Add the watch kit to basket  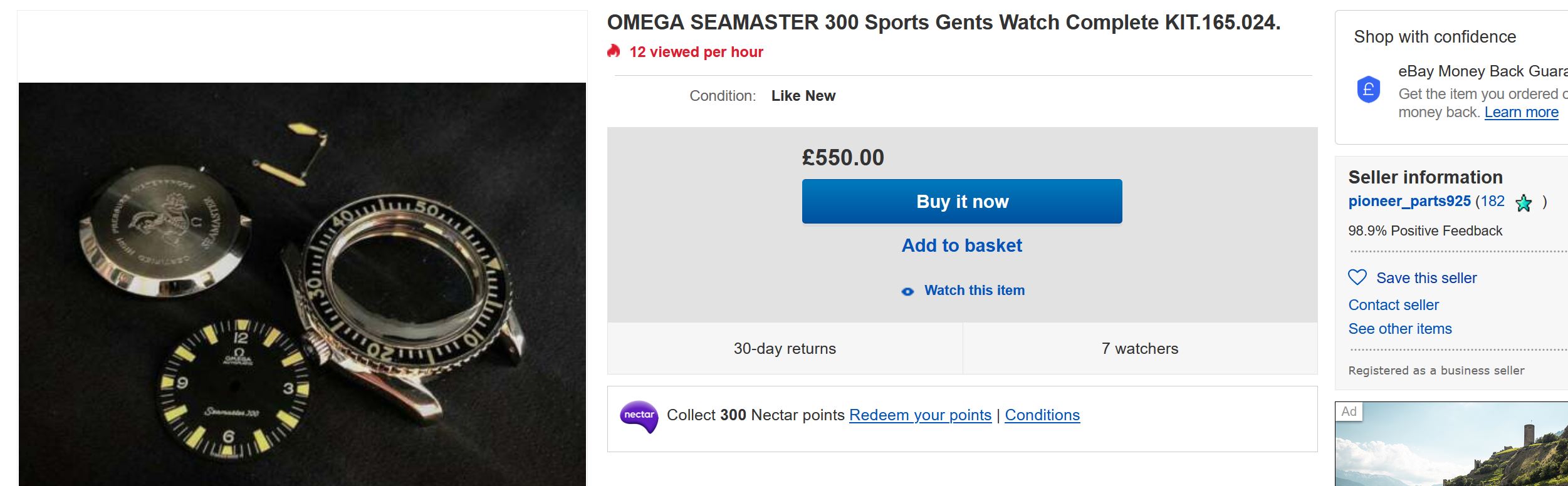coord(961,246)
